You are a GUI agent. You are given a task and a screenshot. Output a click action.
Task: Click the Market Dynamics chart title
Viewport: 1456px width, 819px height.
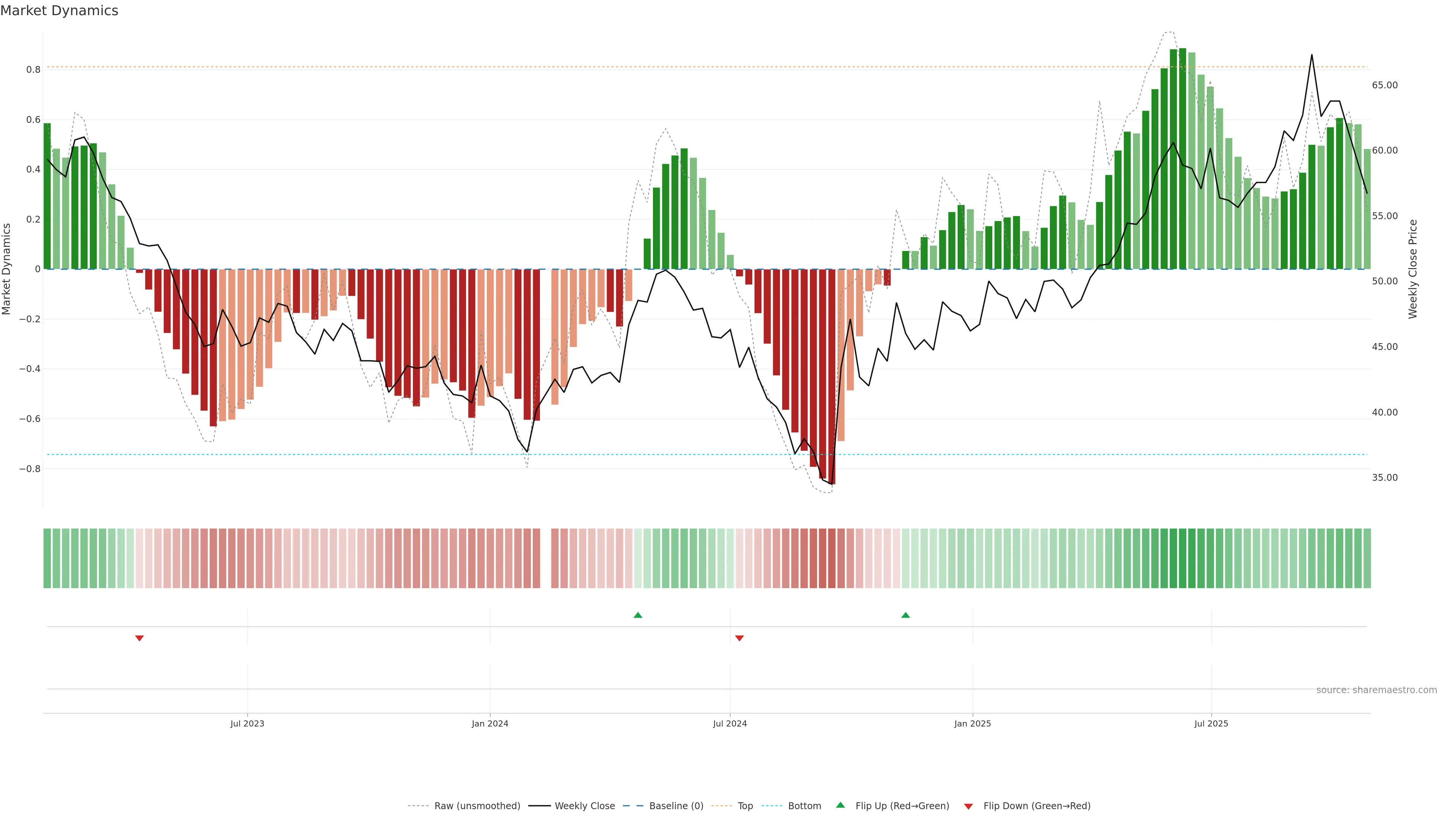pyautogui.click(x=60, y=11)
